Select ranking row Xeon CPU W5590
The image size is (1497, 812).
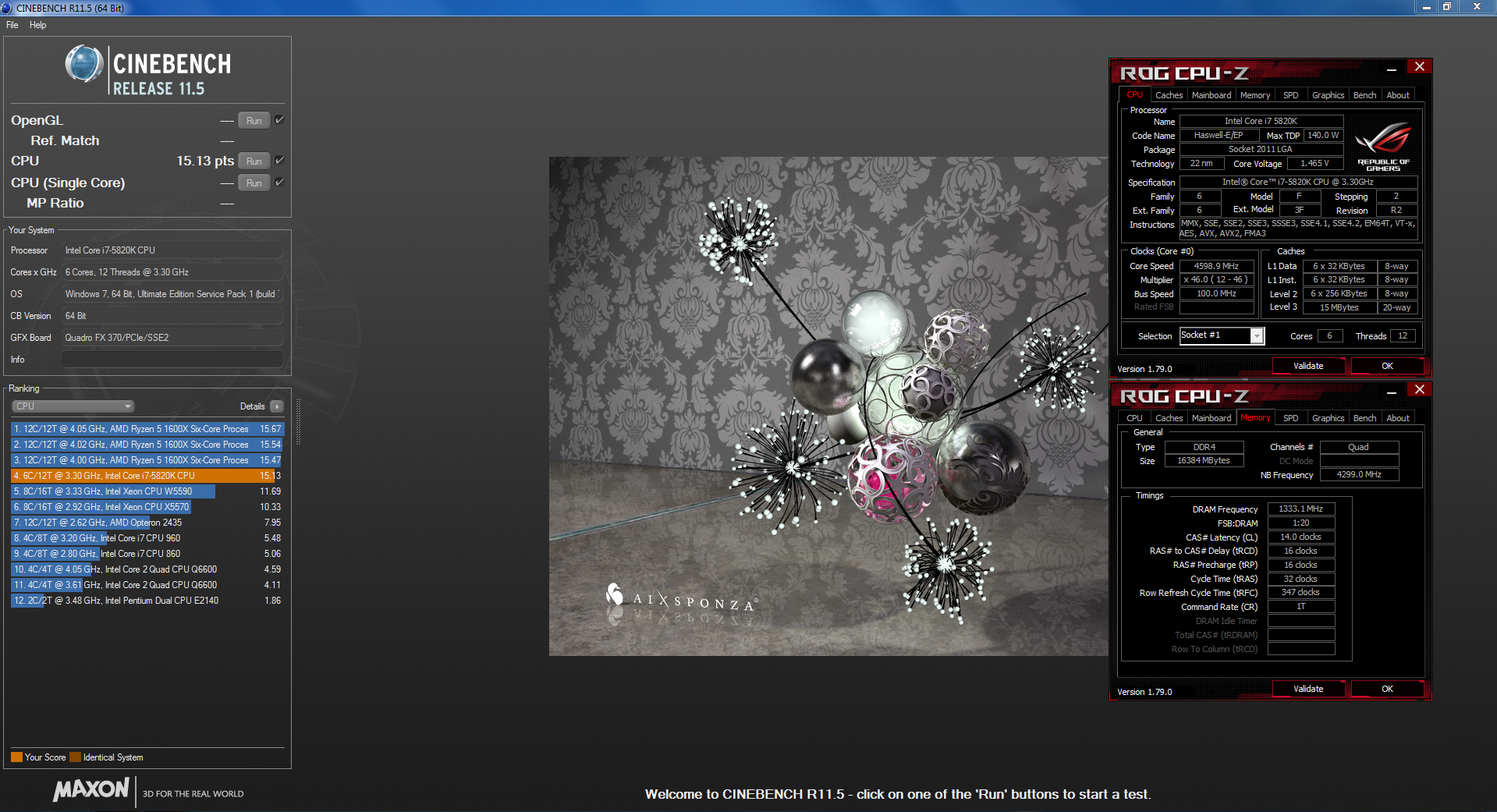point(147,491)
